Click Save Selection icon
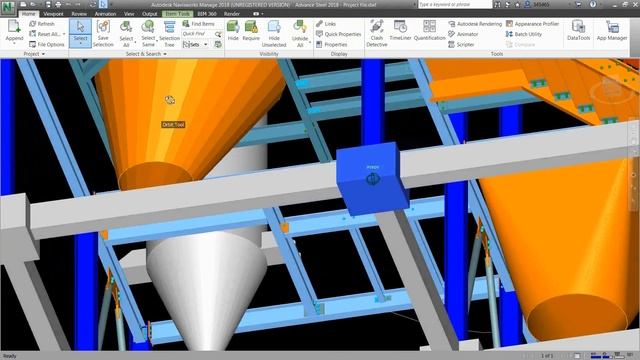This screenshot has height=360, width=640. coord(103,27)
